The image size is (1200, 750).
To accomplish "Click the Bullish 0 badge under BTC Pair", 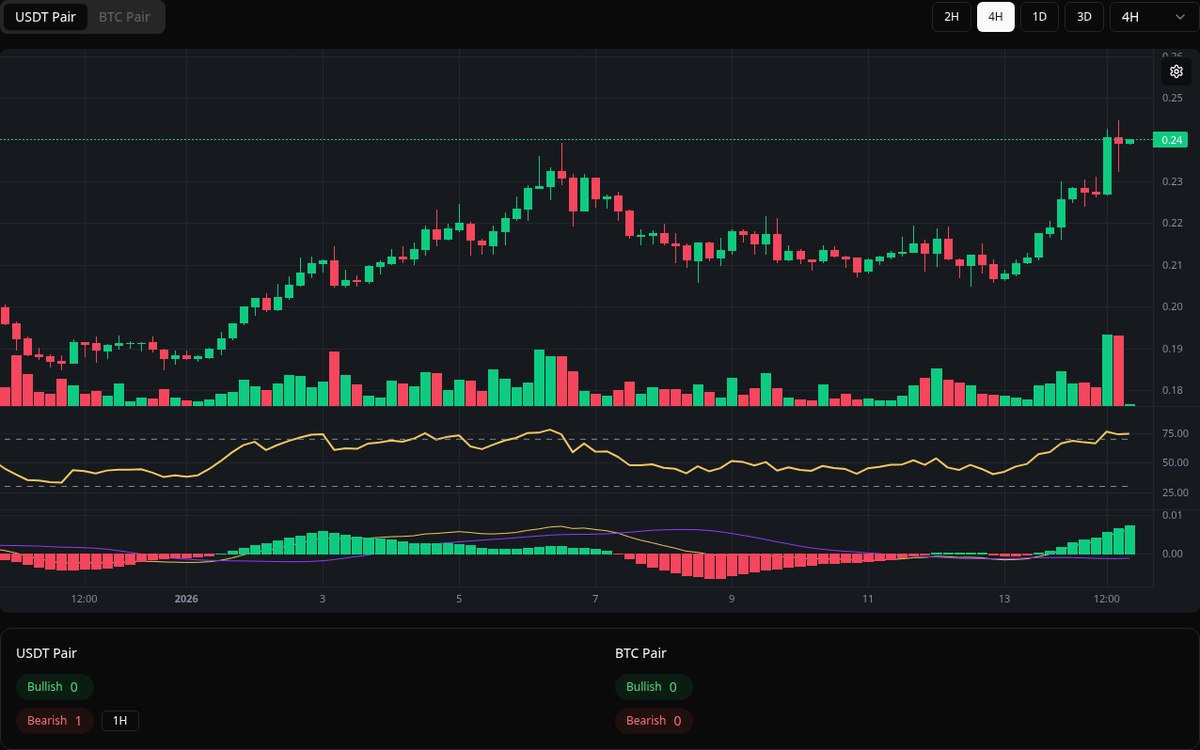I will (654, 687).
